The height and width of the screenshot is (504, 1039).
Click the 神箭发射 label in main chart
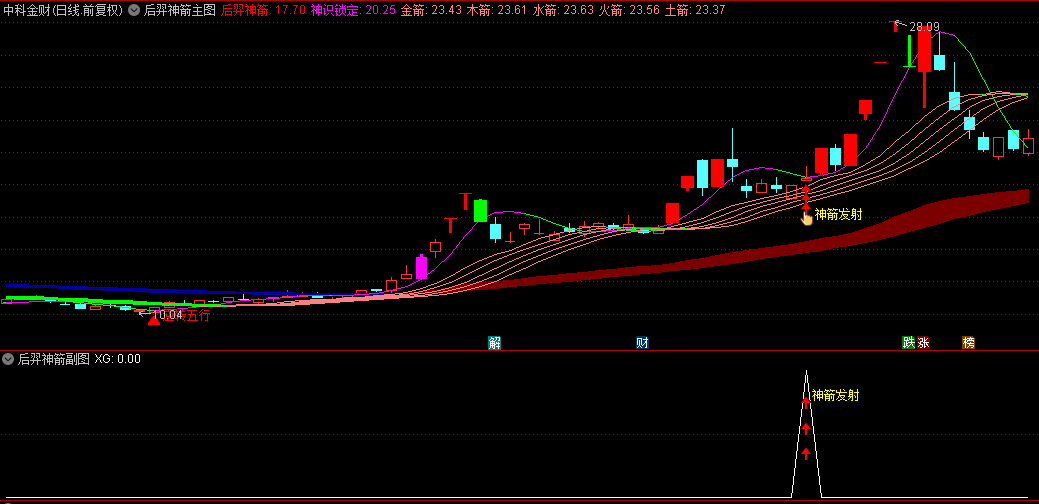pyautogui.click(x=838, y=214)
